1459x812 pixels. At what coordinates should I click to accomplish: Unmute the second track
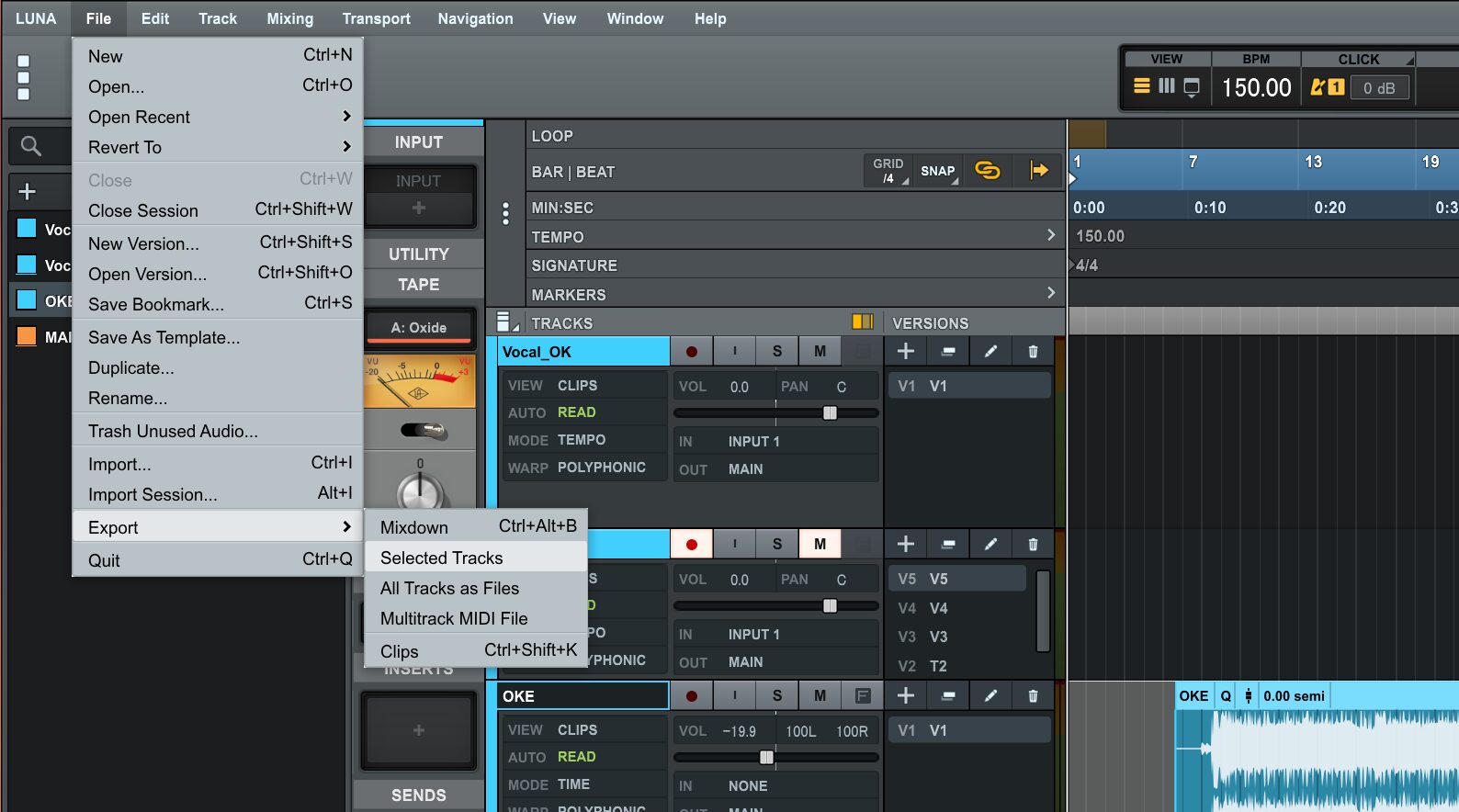pos(820,544)
